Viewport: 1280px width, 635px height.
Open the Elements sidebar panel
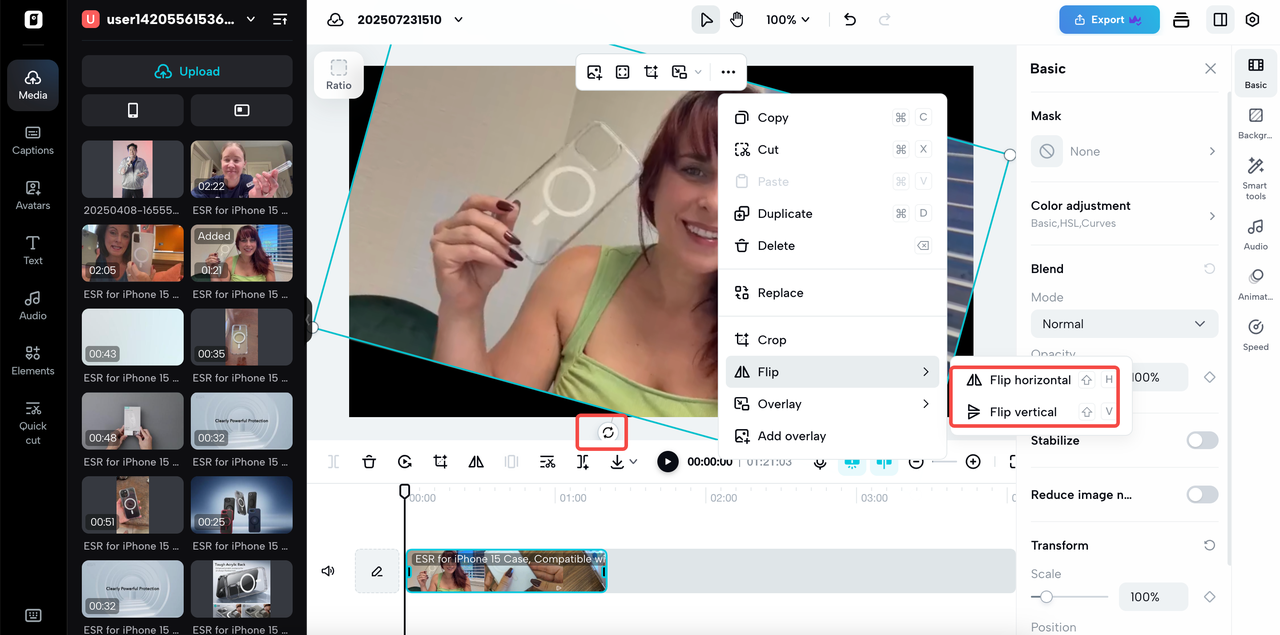33,360
